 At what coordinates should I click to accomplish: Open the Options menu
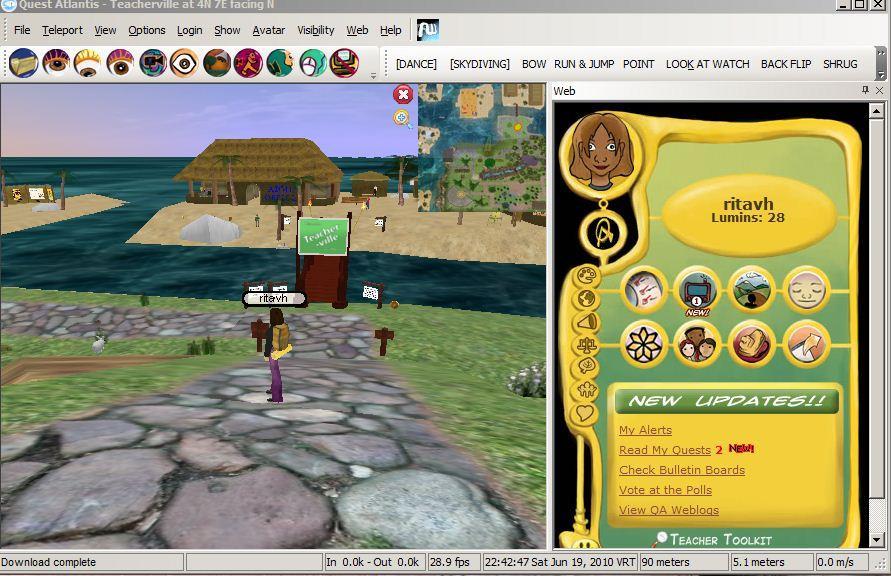coord(147,30)
